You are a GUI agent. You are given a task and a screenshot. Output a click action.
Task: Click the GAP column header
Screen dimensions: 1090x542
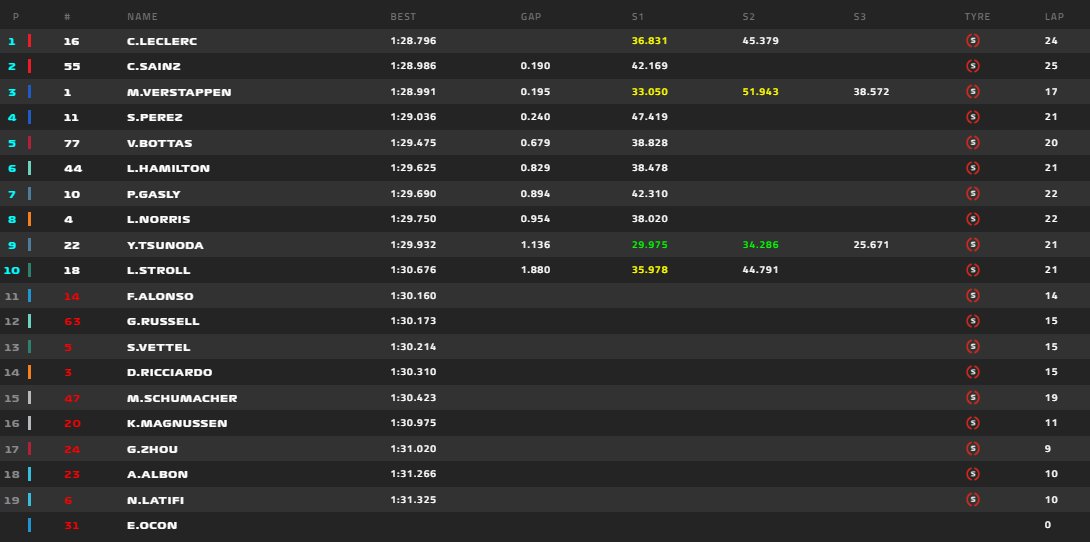pos(531,17)
